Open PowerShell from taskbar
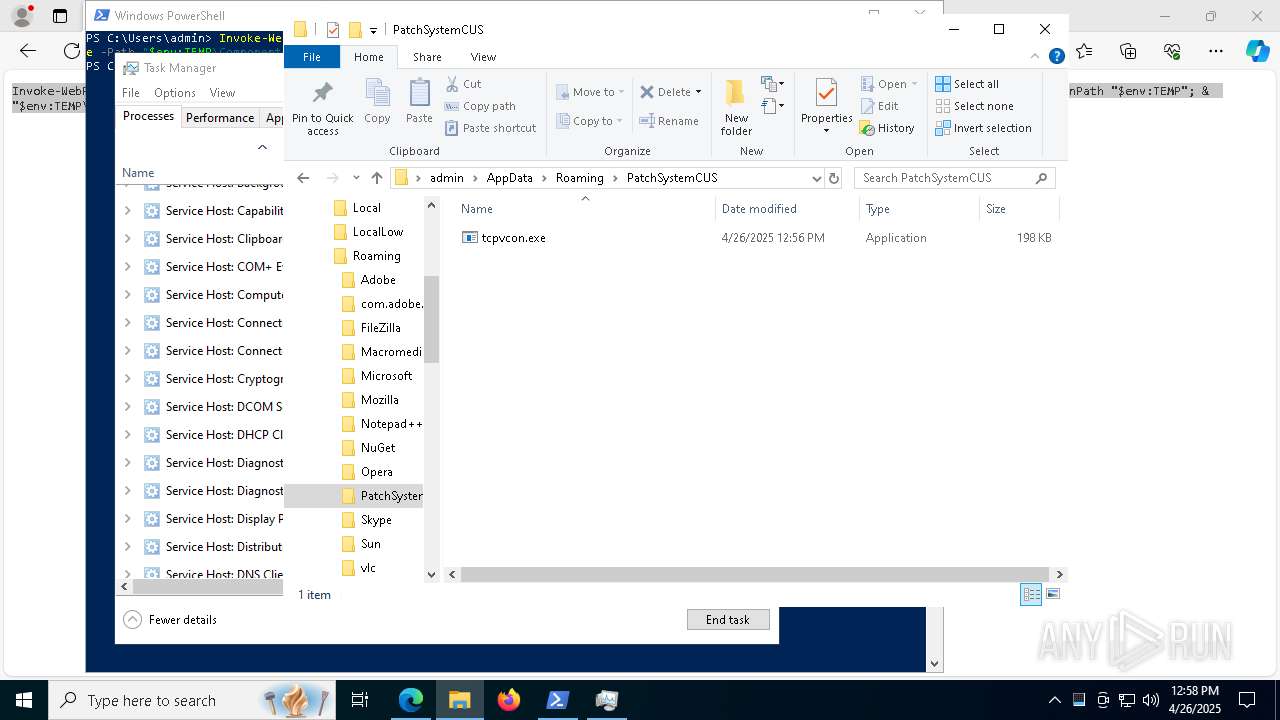Image resolution: width=1280 pixels, height=720 pixels. coord(558,700)
